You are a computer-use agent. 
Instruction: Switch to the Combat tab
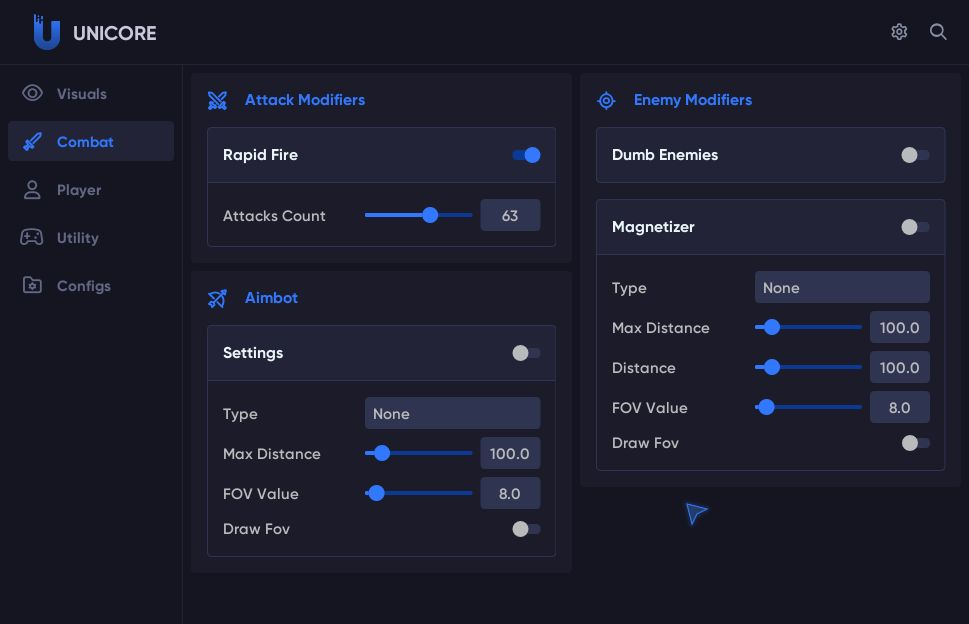[91, 141]
